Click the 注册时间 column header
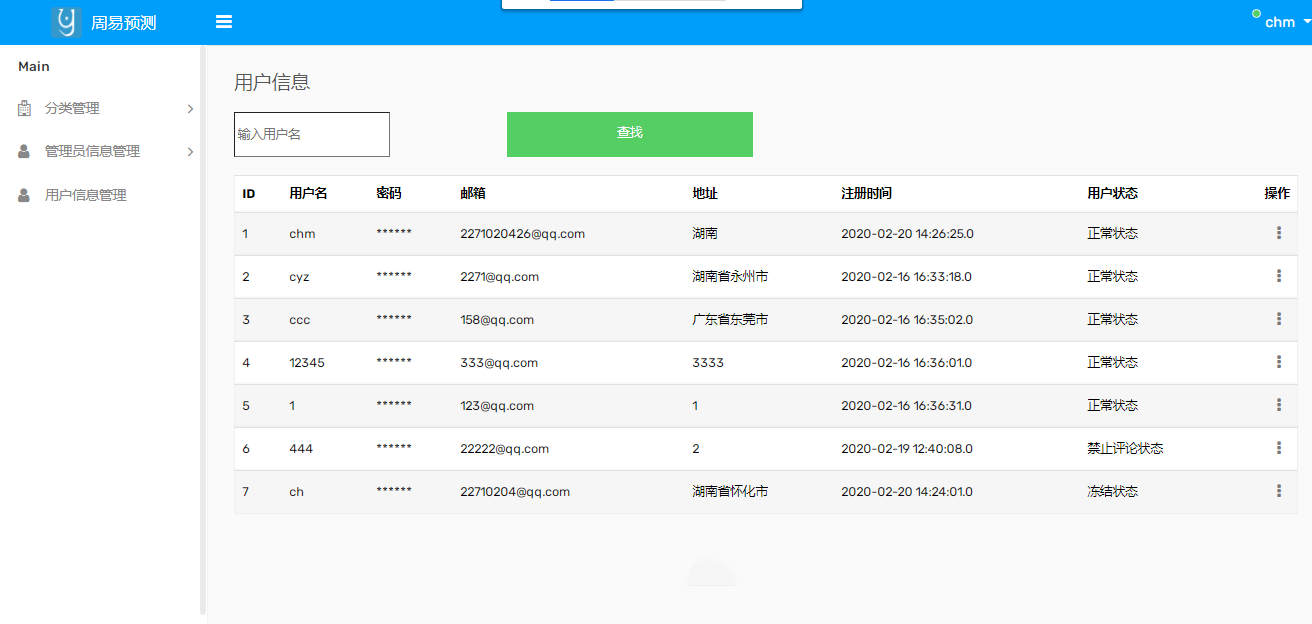Screen dimensions: 1312x624 click(866, 193)
